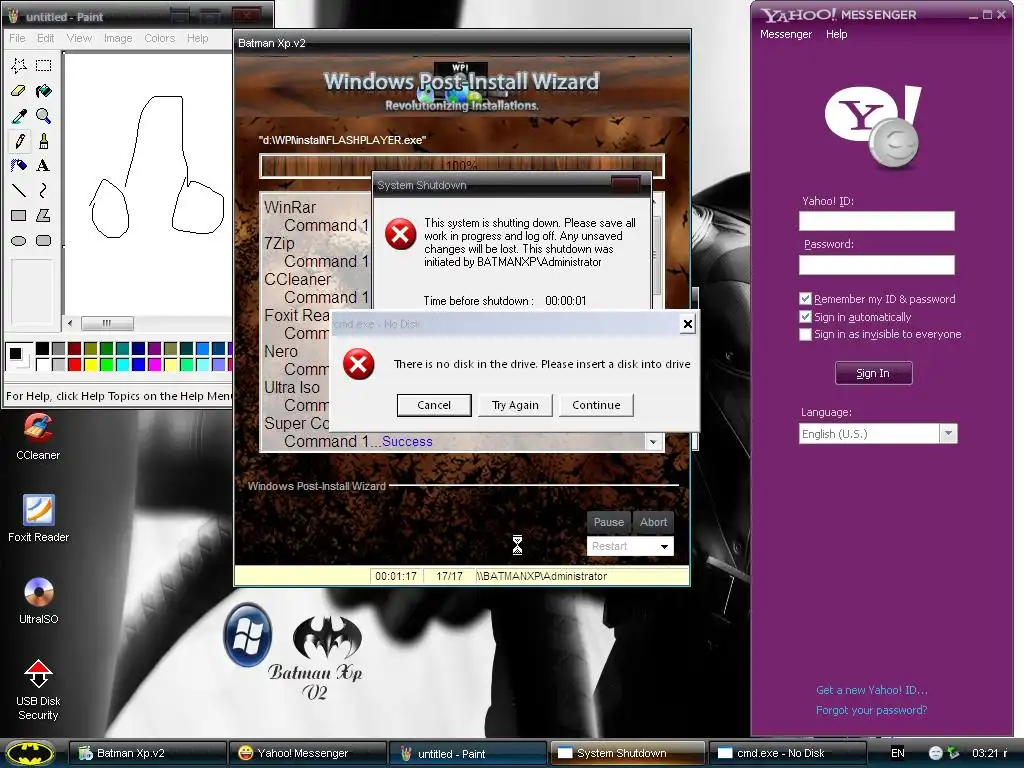The width and height of the screenshot is (1024, 768).
Task: Open the Language dropdown in Yahoo Messenger
Action: coord(948,434)
